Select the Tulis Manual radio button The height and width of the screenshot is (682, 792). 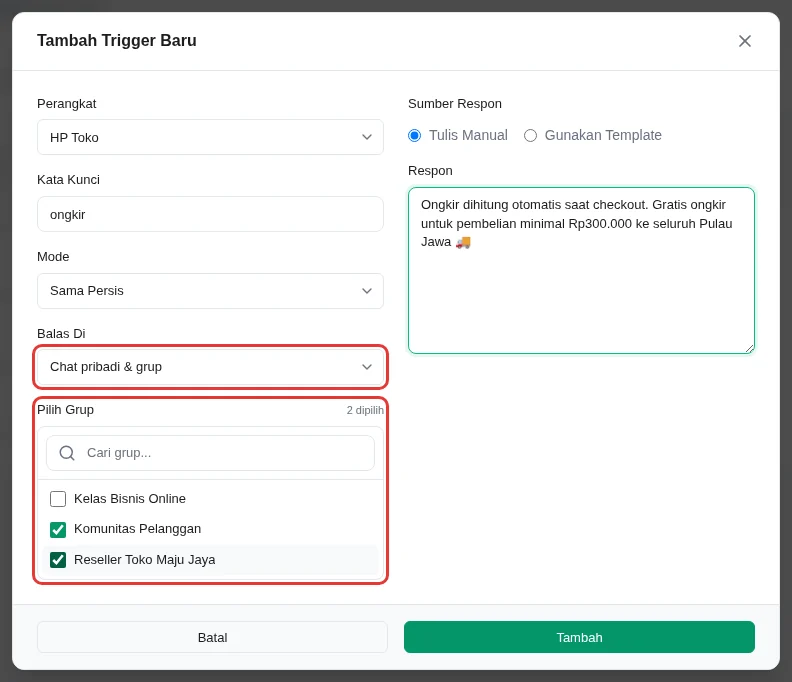coord(415,135)
